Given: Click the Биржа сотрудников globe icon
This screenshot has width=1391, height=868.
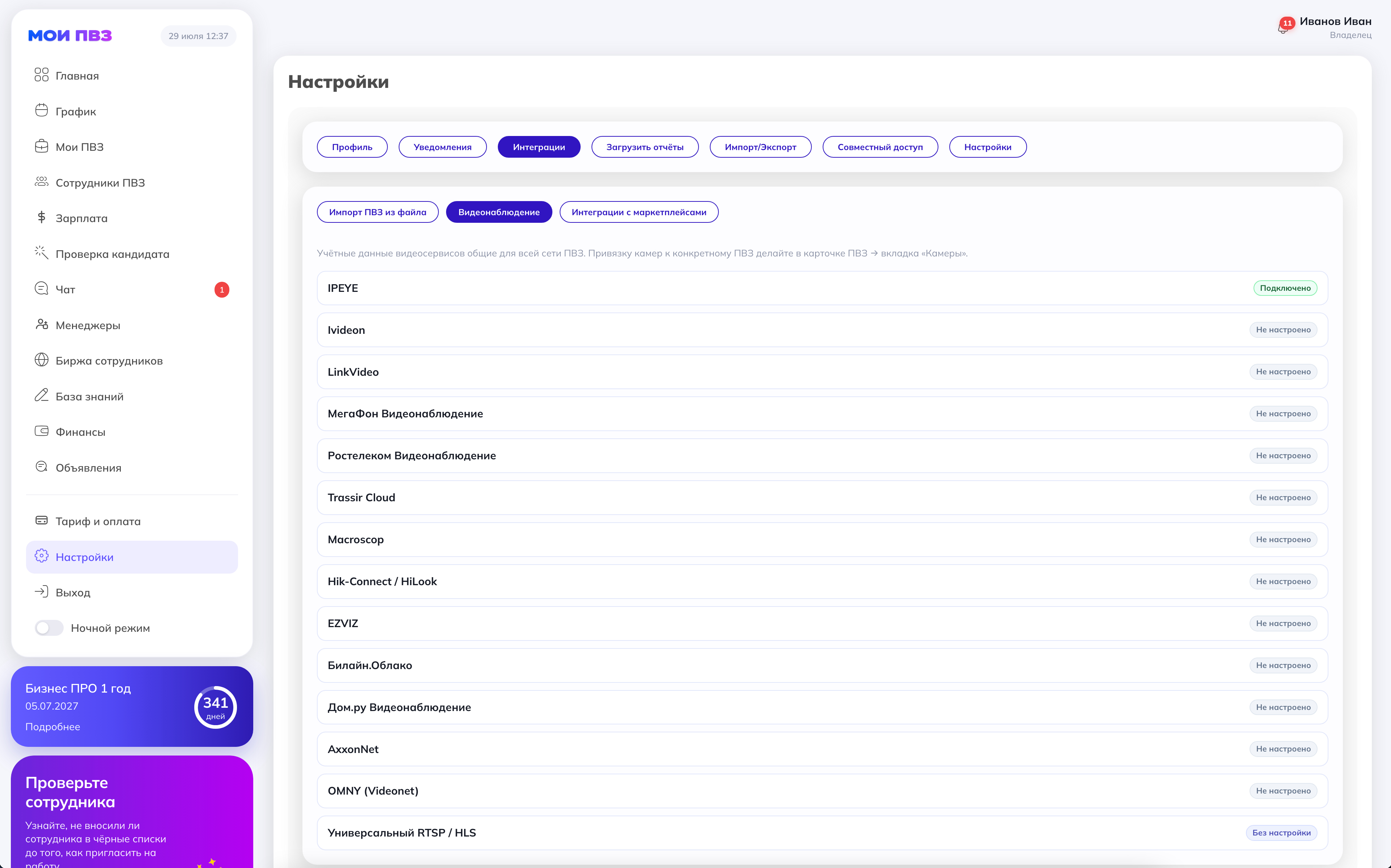Looking at the screenshot, I should pos(41,360).
